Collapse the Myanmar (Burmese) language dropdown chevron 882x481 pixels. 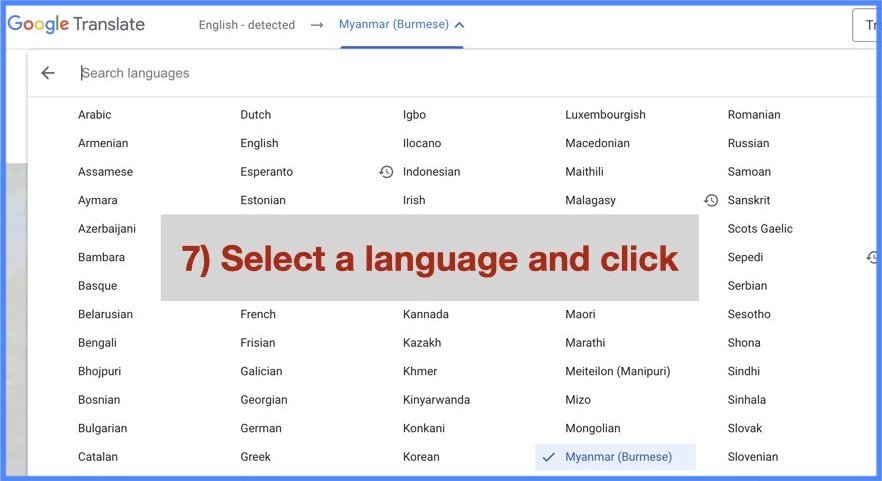[460, 25]
